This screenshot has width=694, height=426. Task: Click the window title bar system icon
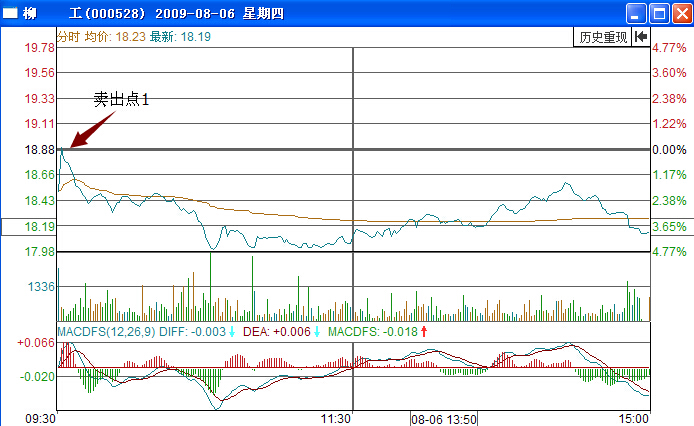[10, 13]
